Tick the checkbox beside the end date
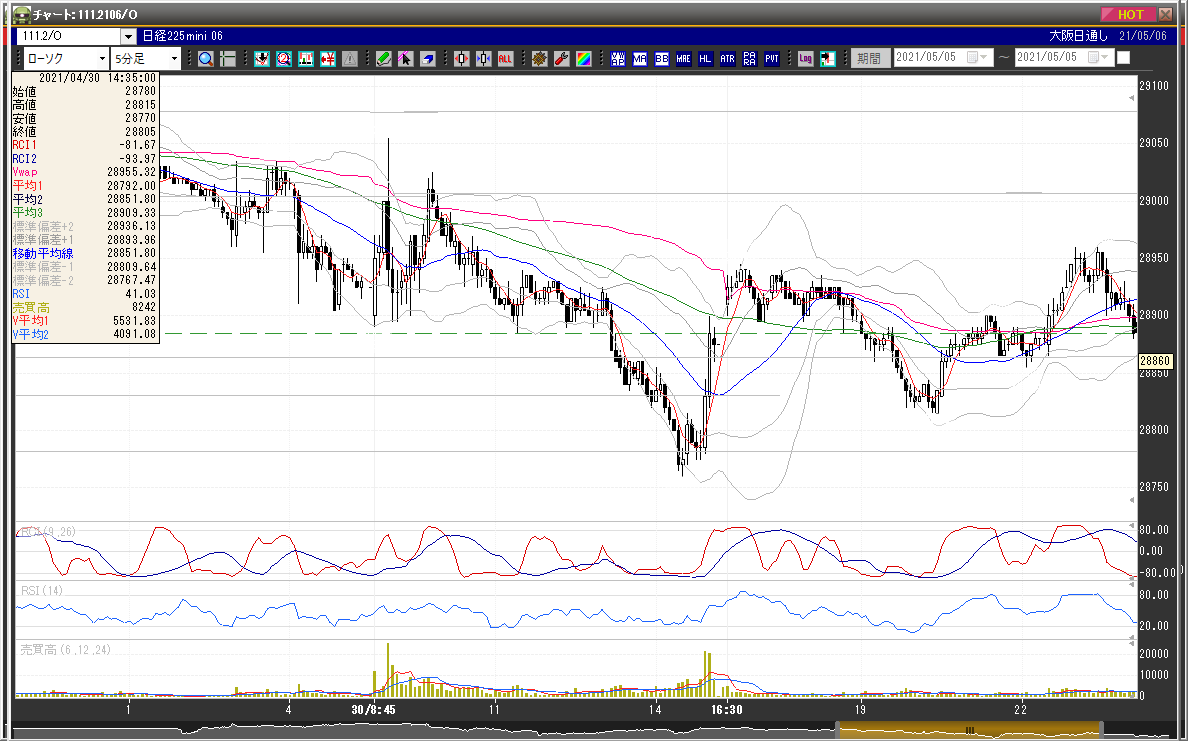Image resolution: width=1188 pixels, height=741 pixels. pos(1124,58)
